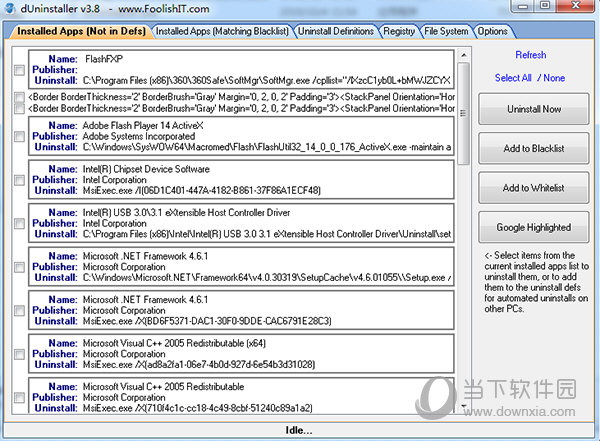
Task: Select MsiExec.exe /X{ad8a2fa1 uninstall string
Action: tap(199, 364)
